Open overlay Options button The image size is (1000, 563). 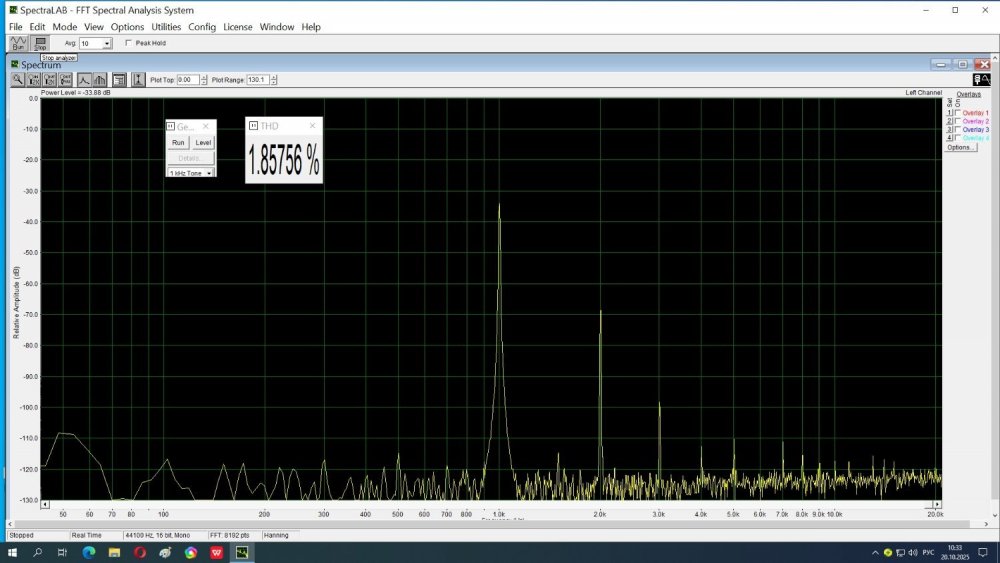pyautogui.click(x=961, y=147)
